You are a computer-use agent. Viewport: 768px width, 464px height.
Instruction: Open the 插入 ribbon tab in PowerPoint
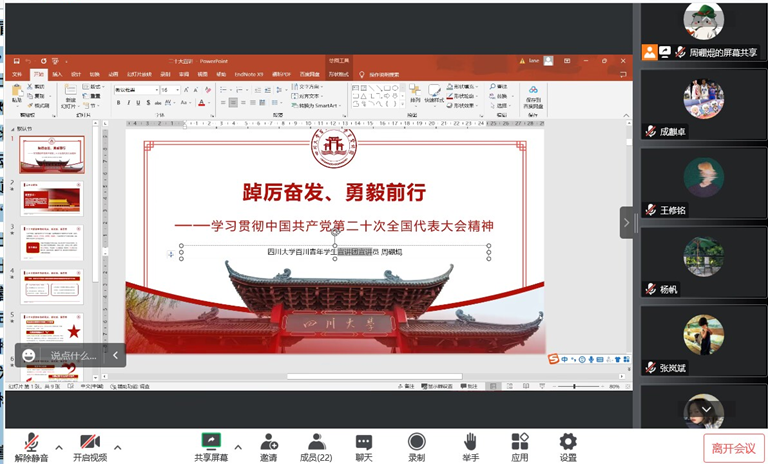[x=57, y=74]
